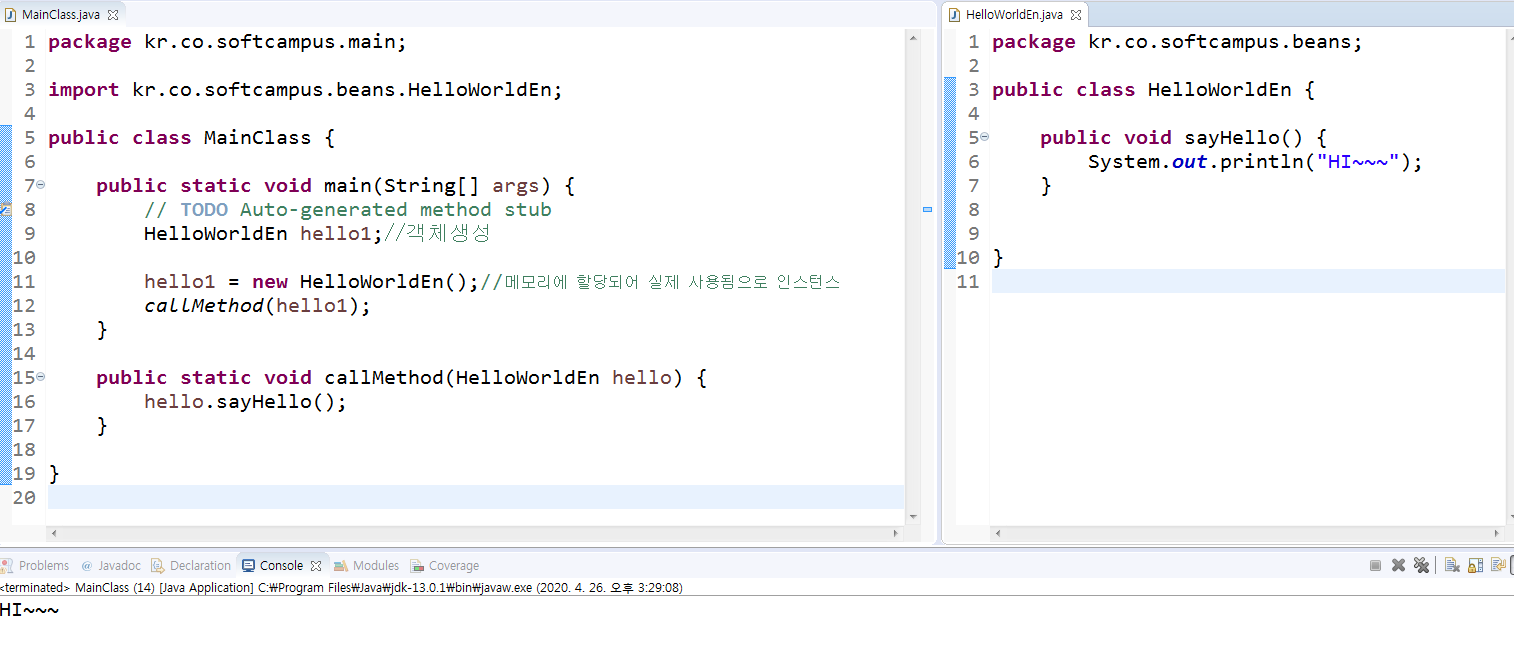Image resolution: width=1514 pixels, height=665 pixels.
Task: Click line number 20 in MainClass.java
Action: (x=24, y=498)
